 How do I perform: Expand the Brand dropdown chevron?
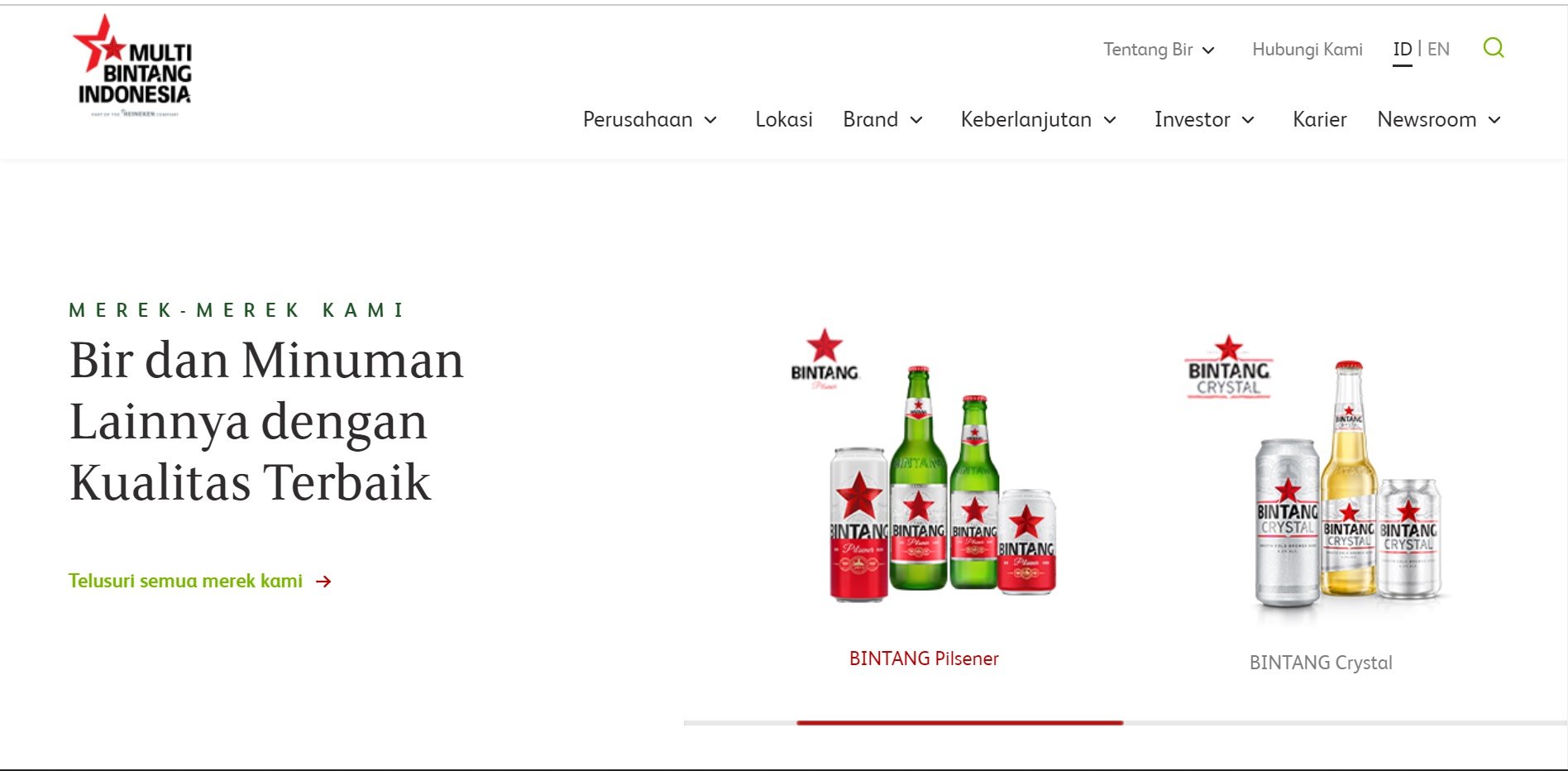pos(916,120)
